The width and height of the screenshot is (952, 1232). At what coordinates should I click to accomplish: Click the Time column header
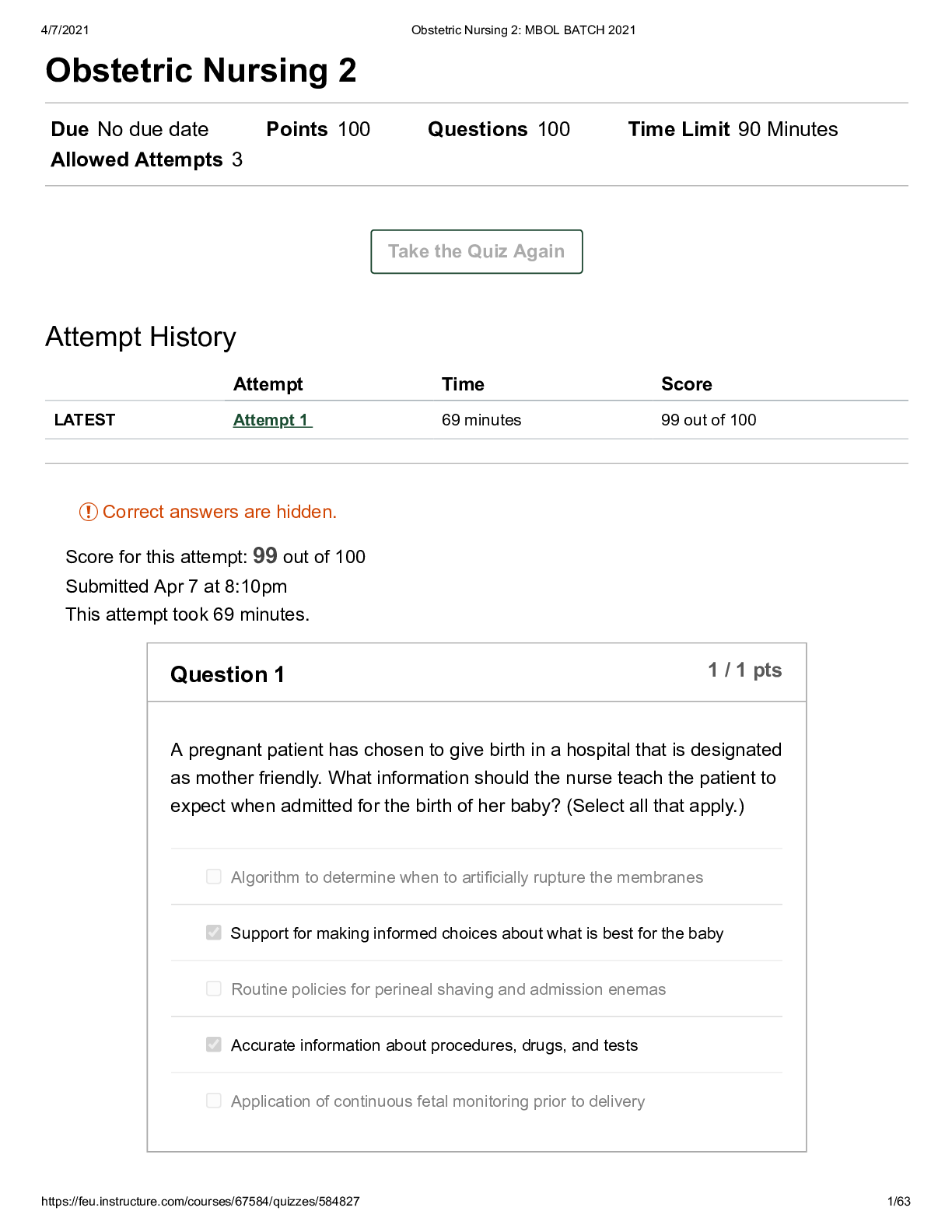(x=463, y=384)
